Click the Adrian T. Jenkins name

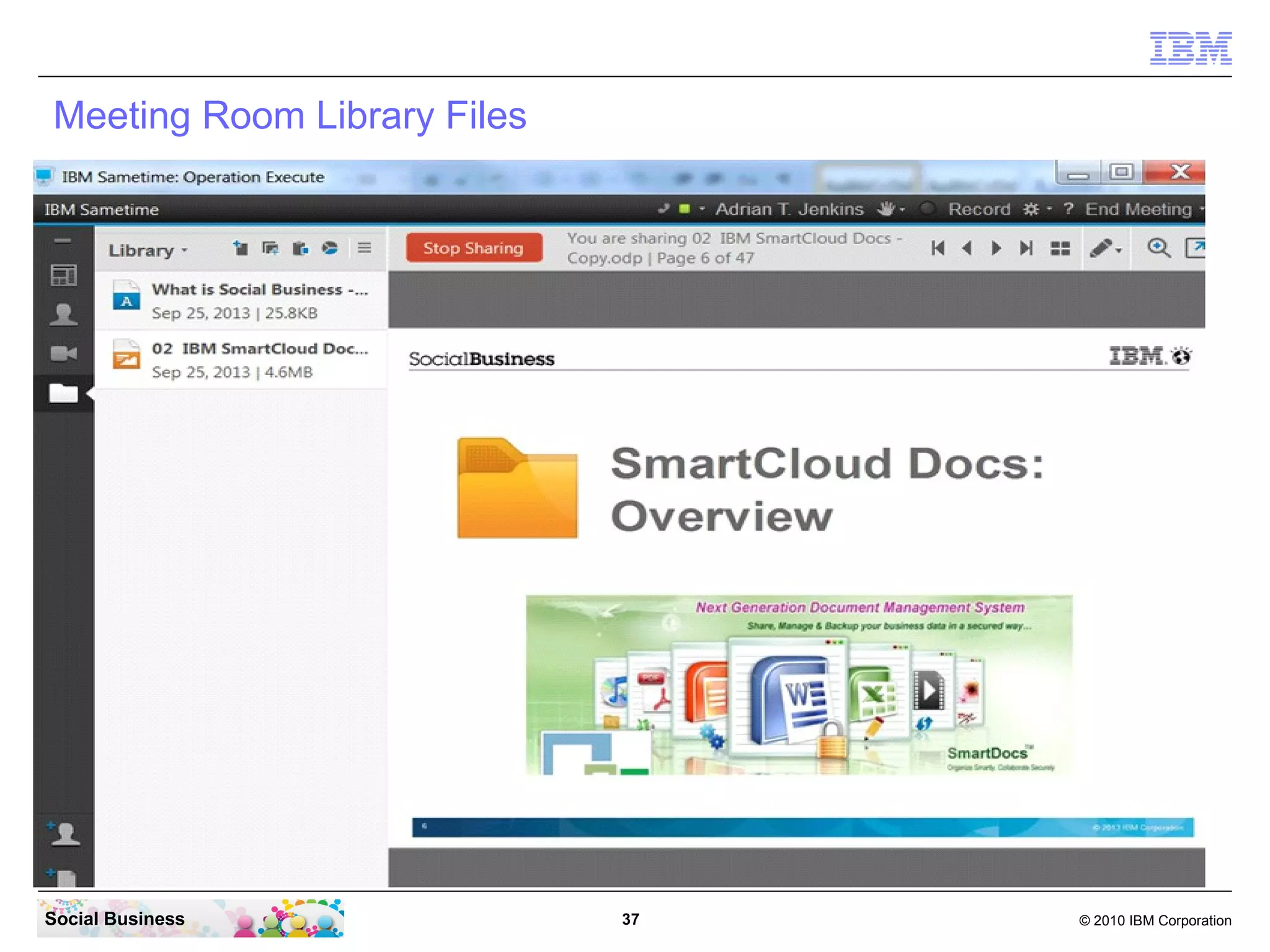pos(789,209)
